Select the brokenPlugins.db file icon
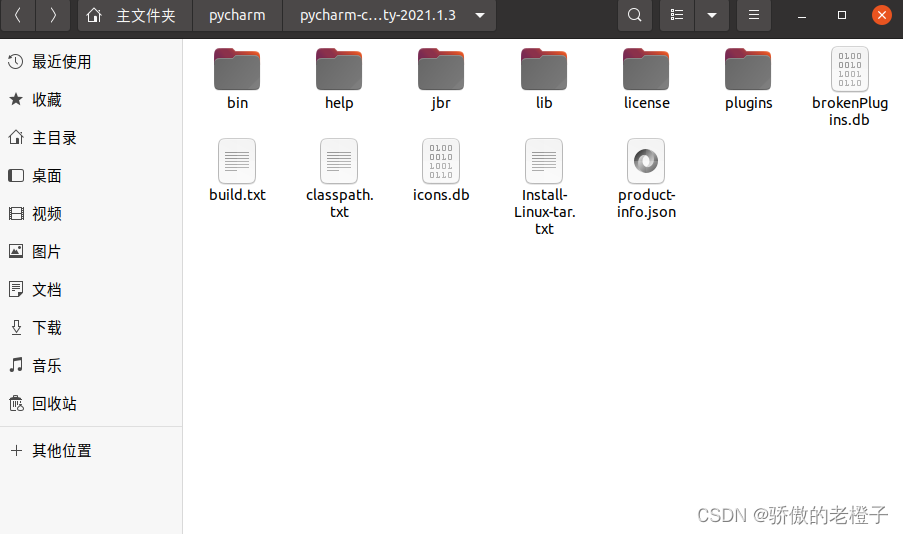 coord(849,69)
